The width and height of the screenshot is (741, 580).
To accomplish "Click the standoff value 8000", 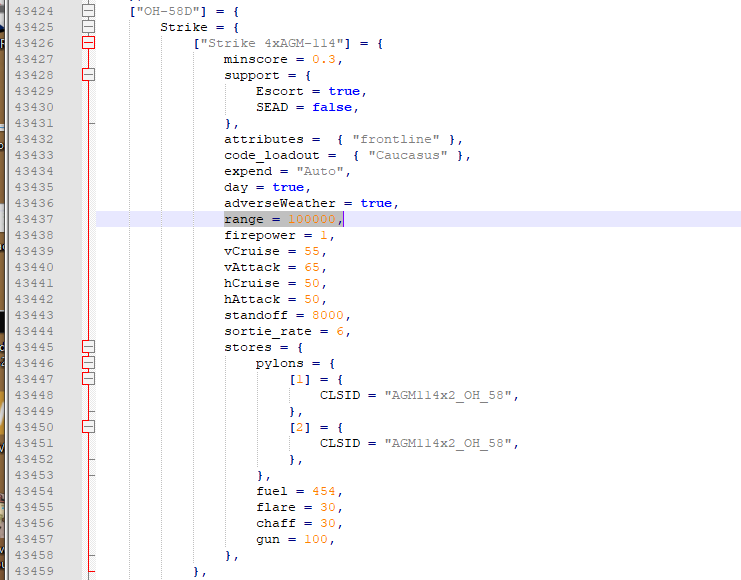I will pyautogui.click(x=328, y=315).
